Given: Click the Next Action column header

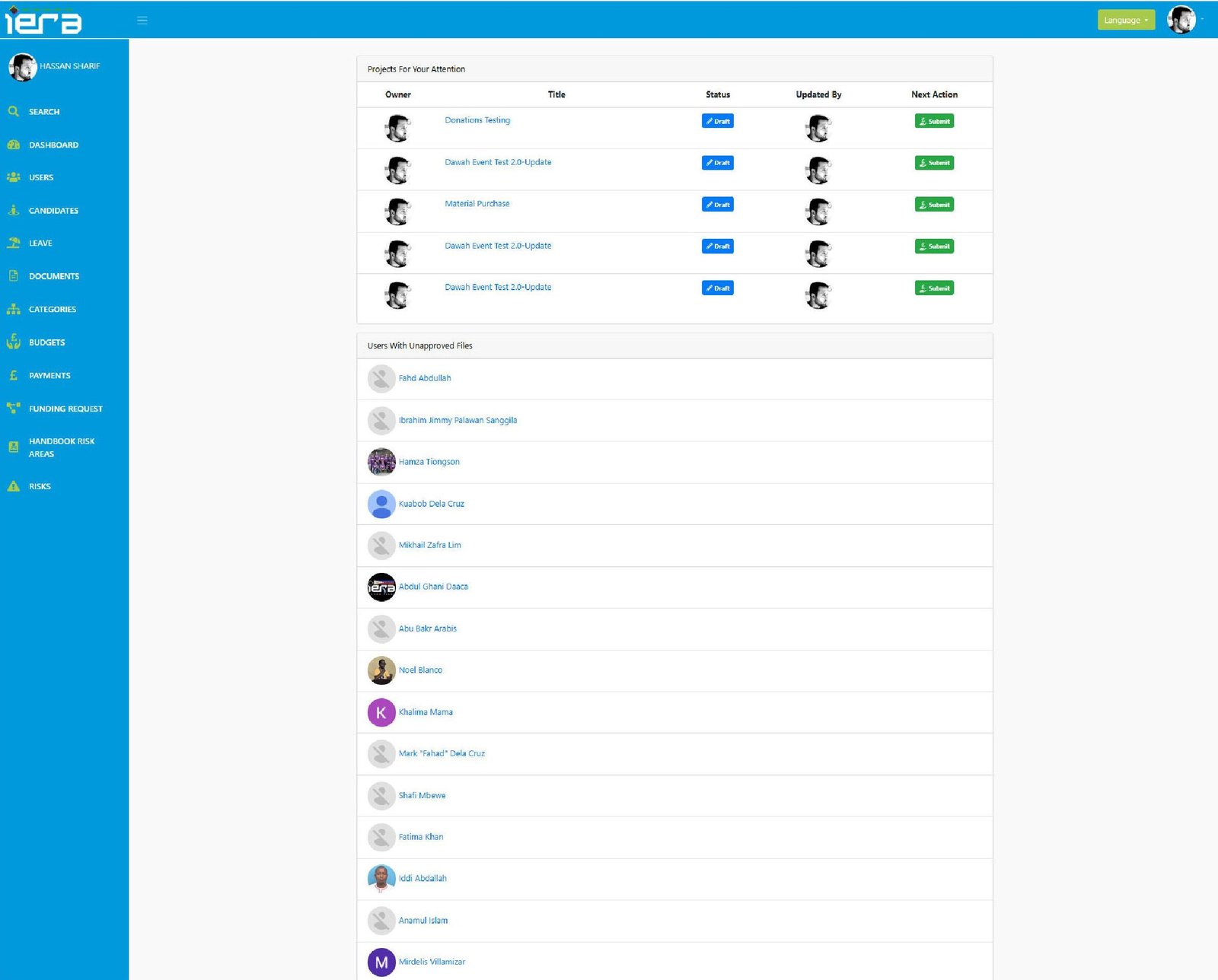Looking at the screenshot, I should 934,94.
